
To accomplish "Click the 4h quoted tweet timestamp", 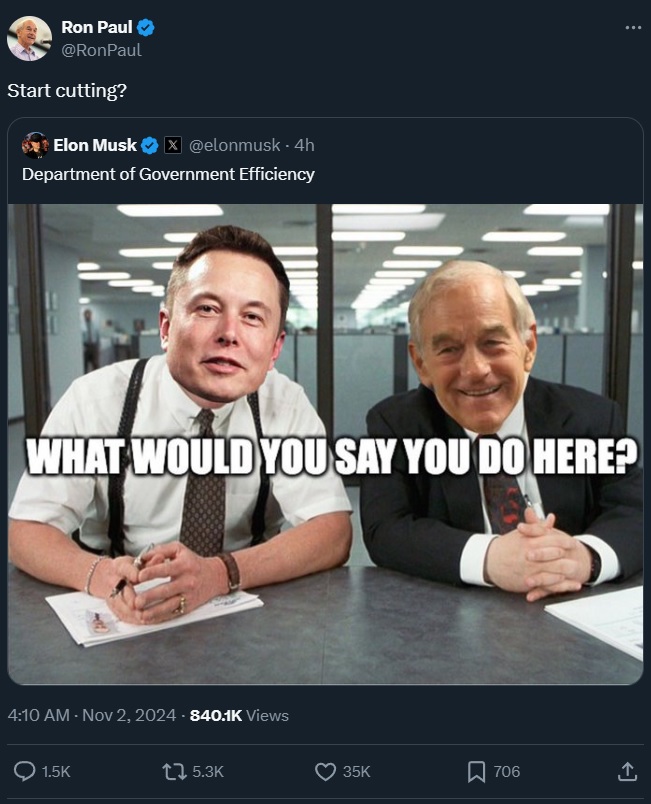I will 304,146.
